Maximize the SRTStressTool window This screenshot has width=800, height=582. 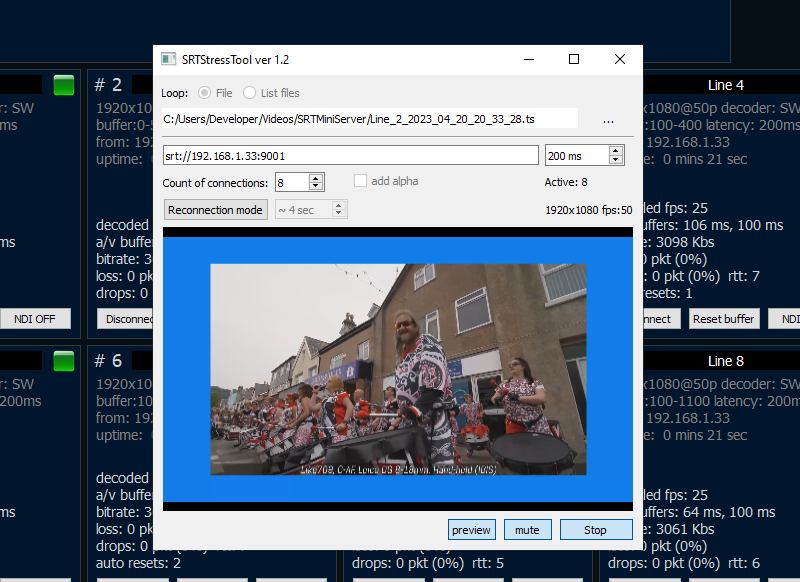click(574, 59)
